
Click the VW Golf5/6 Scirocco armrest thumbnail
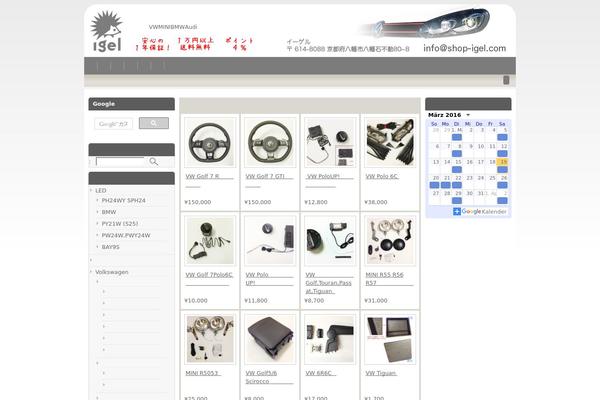(x=270, y=339)
